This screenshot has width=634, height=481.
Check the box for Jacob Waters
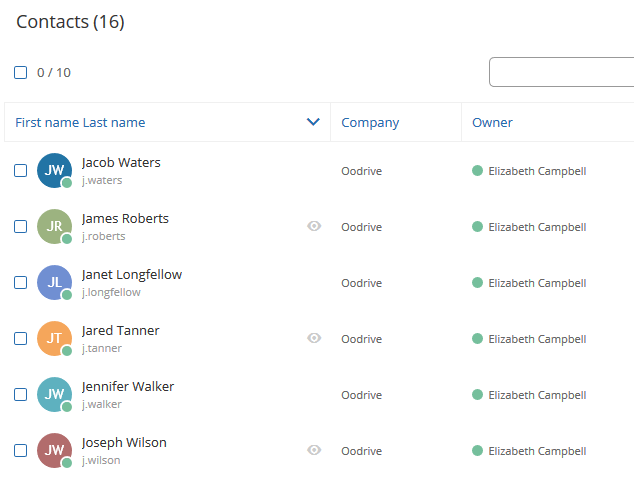(x=21, y=171)
